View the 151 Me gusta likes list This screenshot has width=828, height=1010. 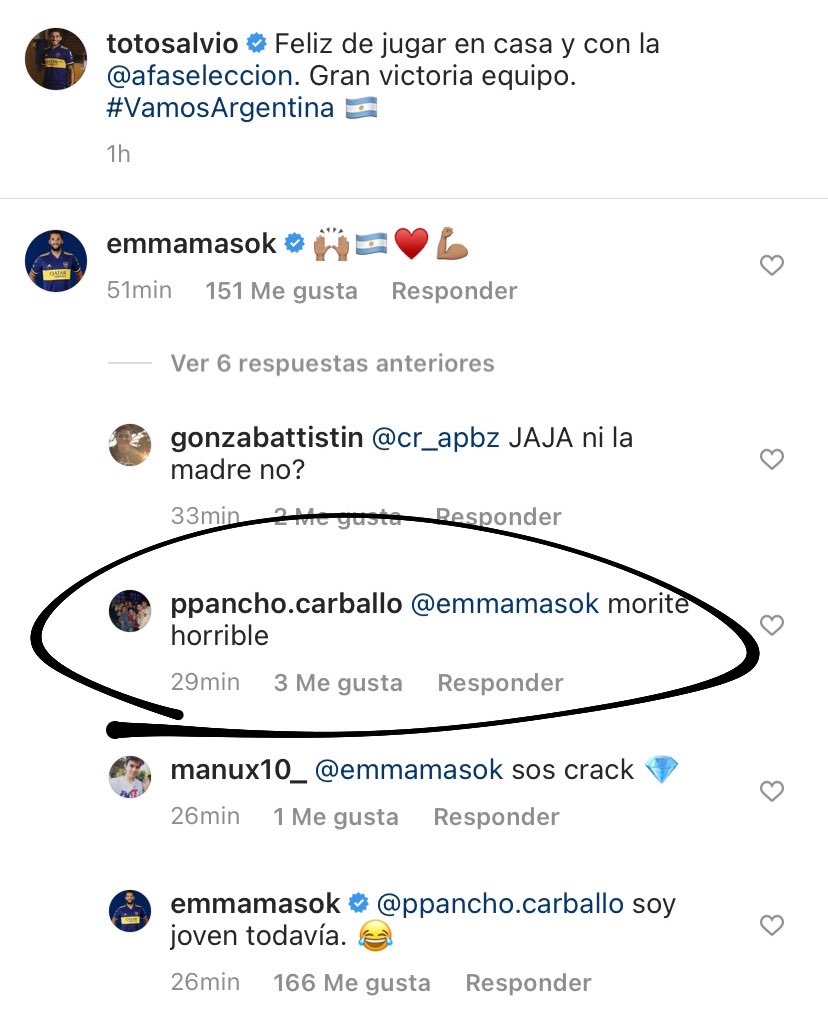281,291
